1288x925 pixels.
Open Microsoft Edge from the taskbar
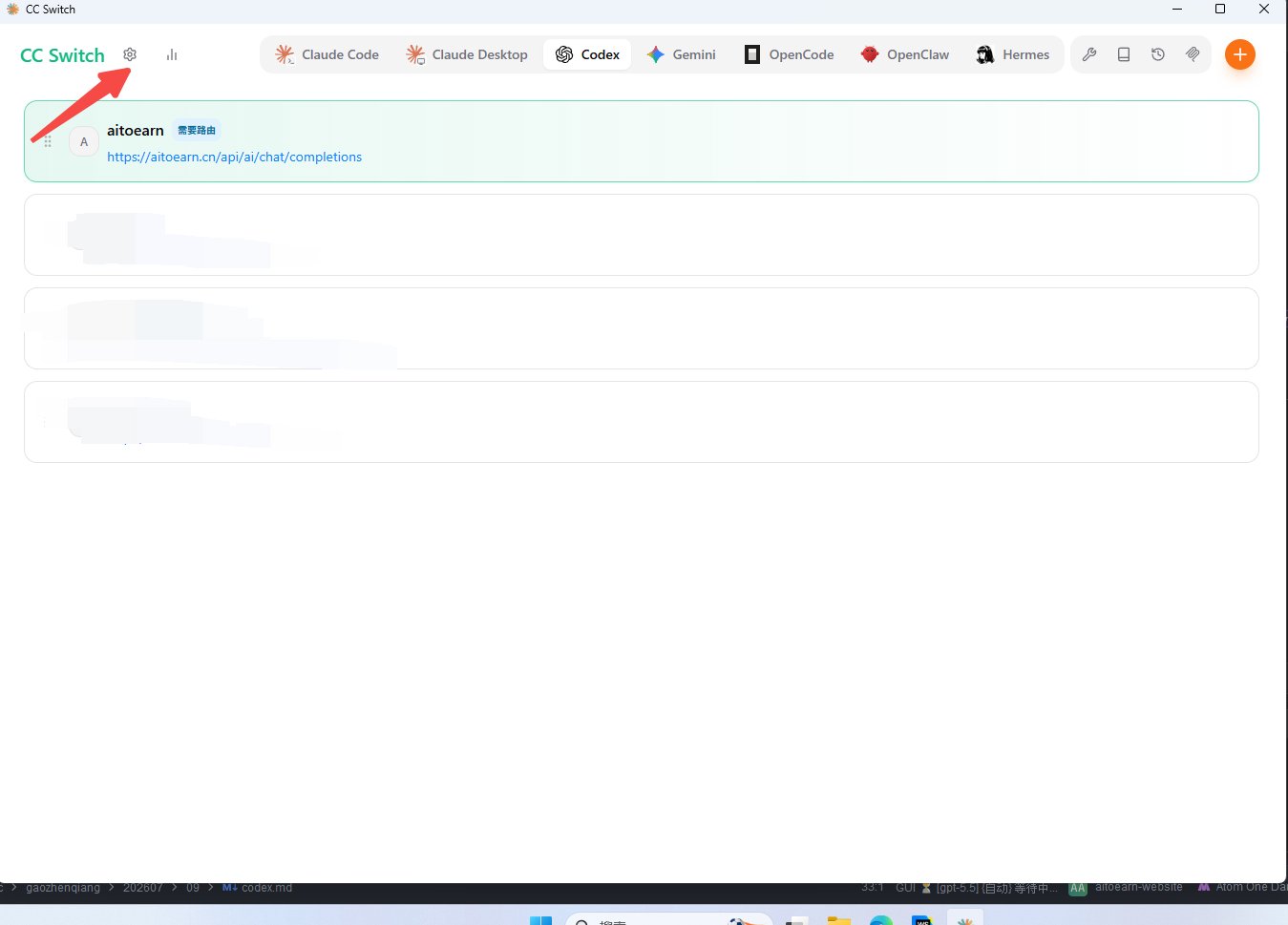881,920
